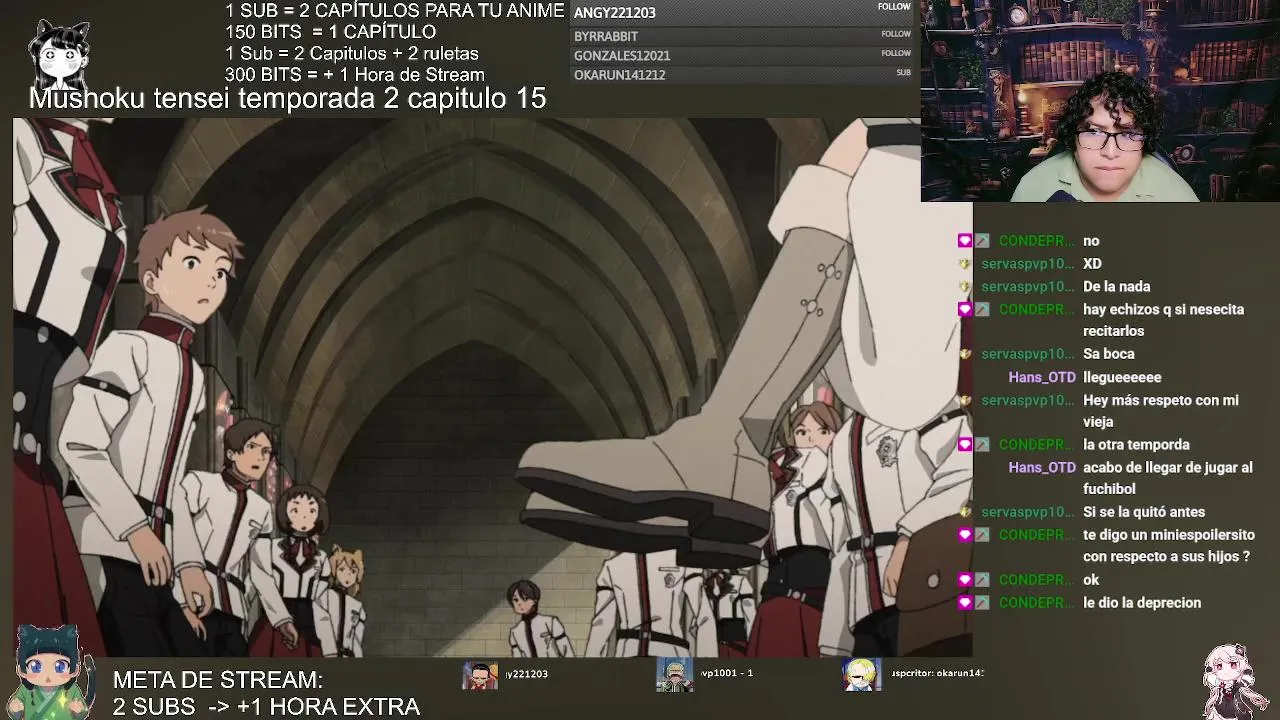The image size is (1280, 720).
Task: Click the '2 SUBS -> +1 HORA EXTRA' goal text
Action: pyautogui.click(x=266, y=707)
